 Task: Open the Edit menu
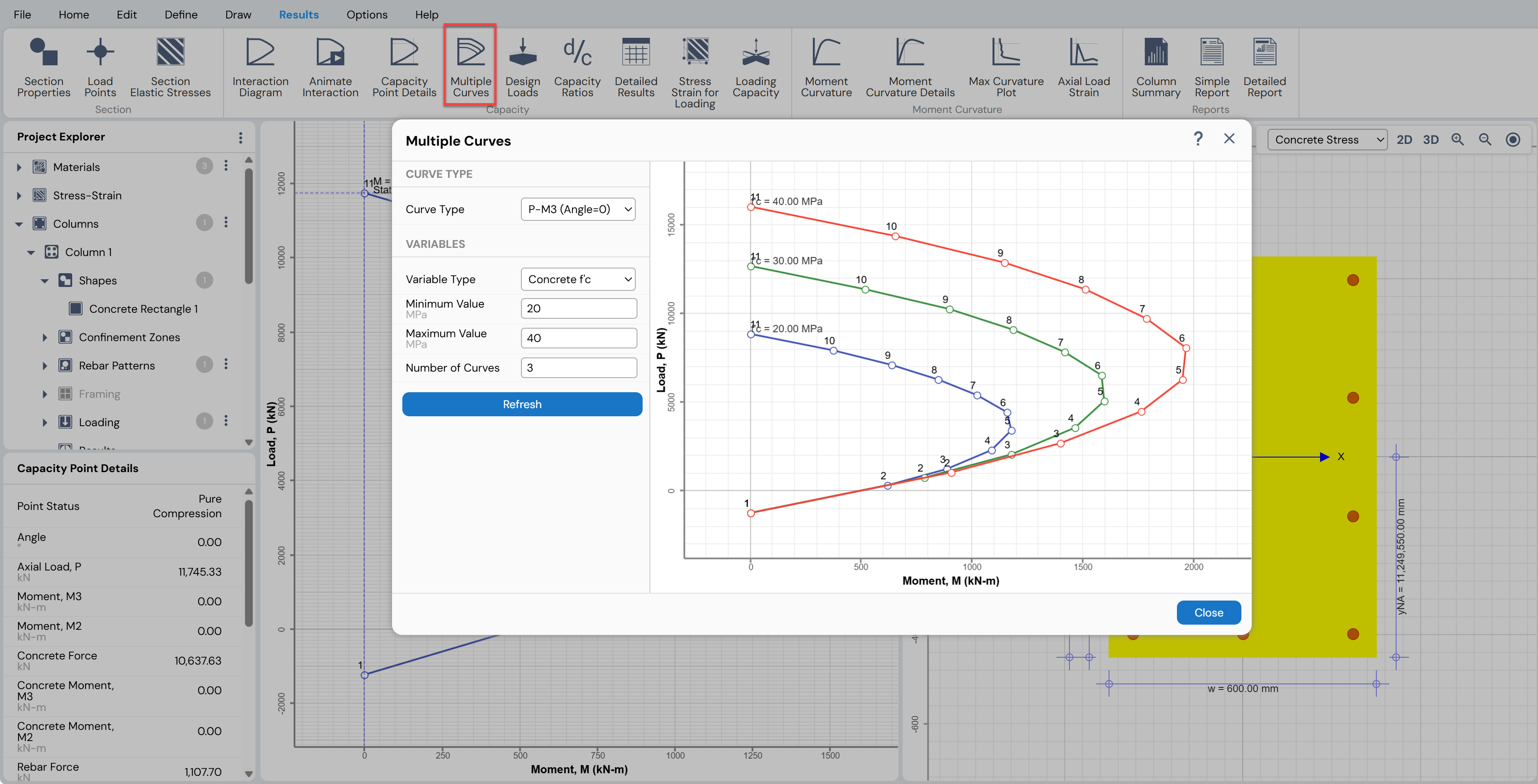click(x=126, y=14)
